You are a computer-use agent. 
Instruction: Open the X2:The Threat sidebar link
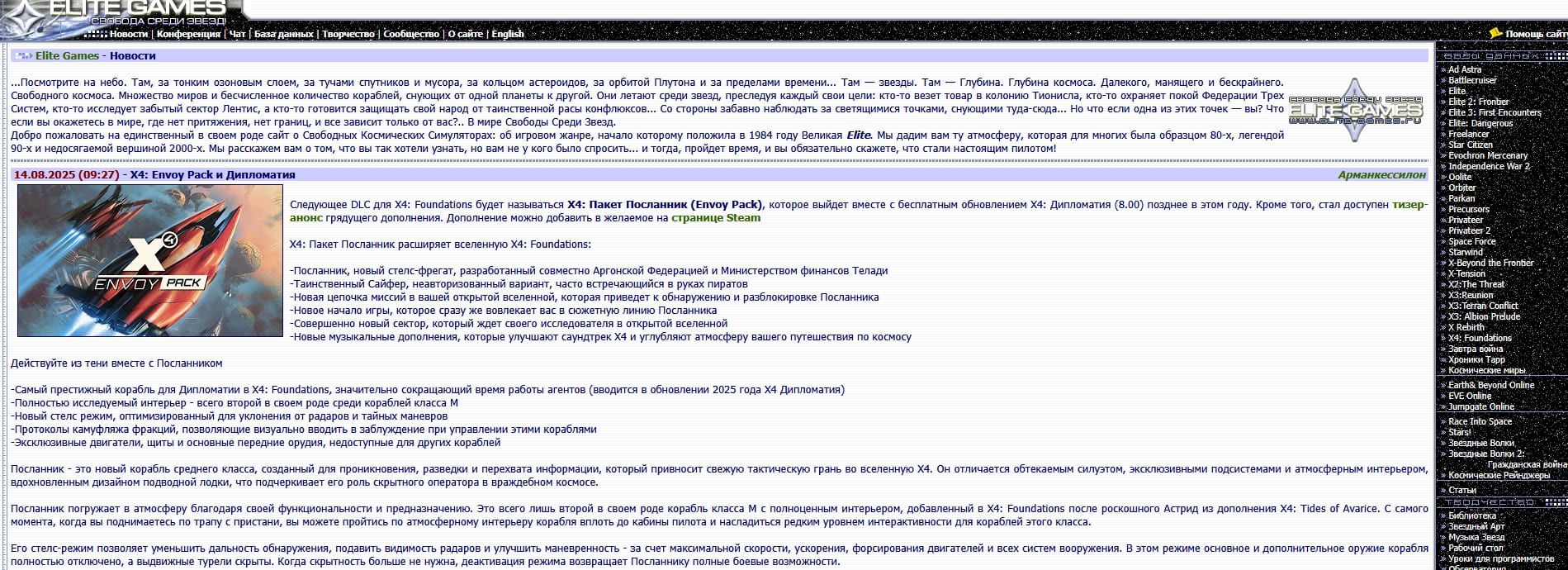pos(1476,284)
